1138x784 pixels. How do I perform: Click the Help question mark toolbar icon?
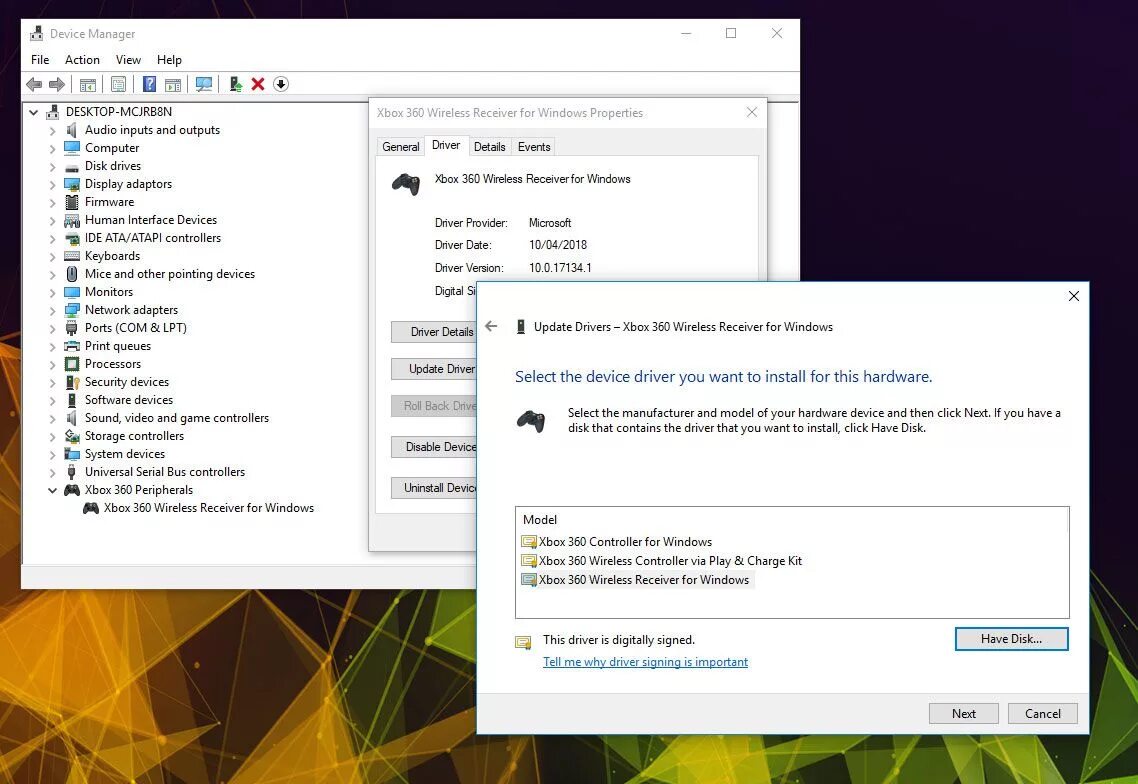tap(149, 84)
